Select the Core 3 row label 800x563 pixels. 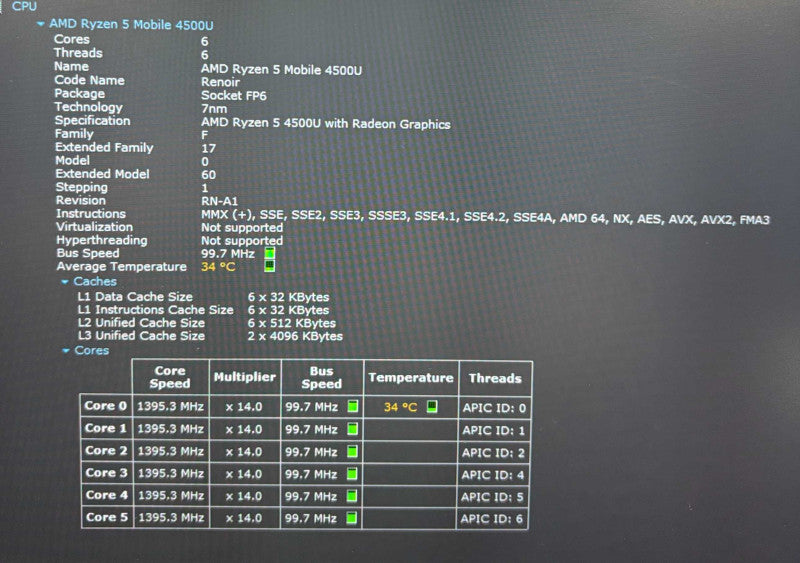(x=107, y=473)
